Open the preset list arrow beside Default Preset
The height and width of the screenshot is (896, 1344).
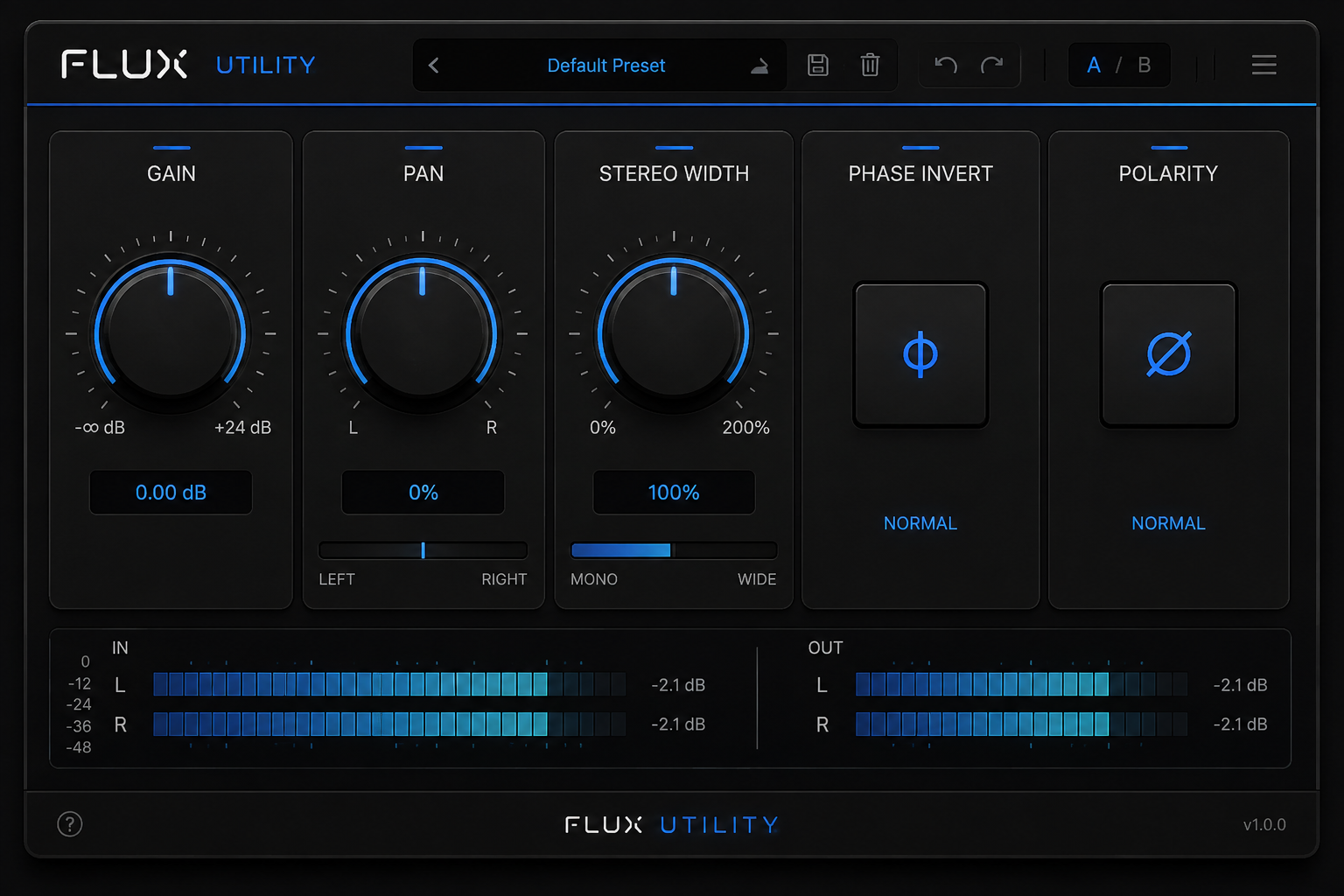coord(759,66)
